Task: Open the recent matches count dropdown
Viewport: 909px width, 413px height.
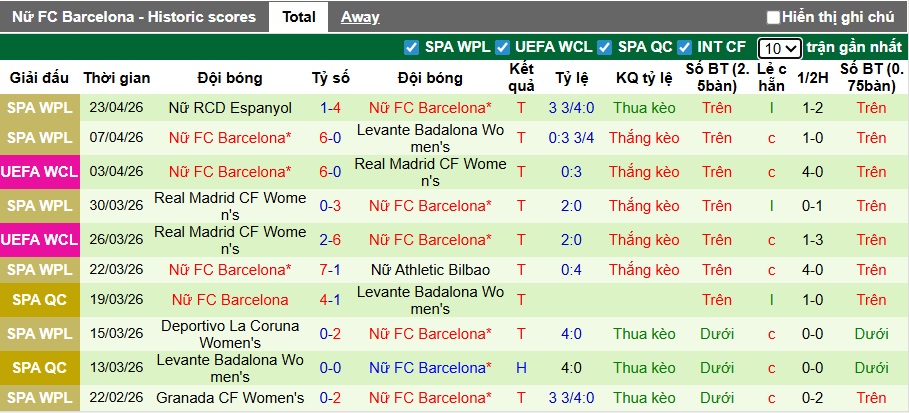Action: tap(779, 48)
